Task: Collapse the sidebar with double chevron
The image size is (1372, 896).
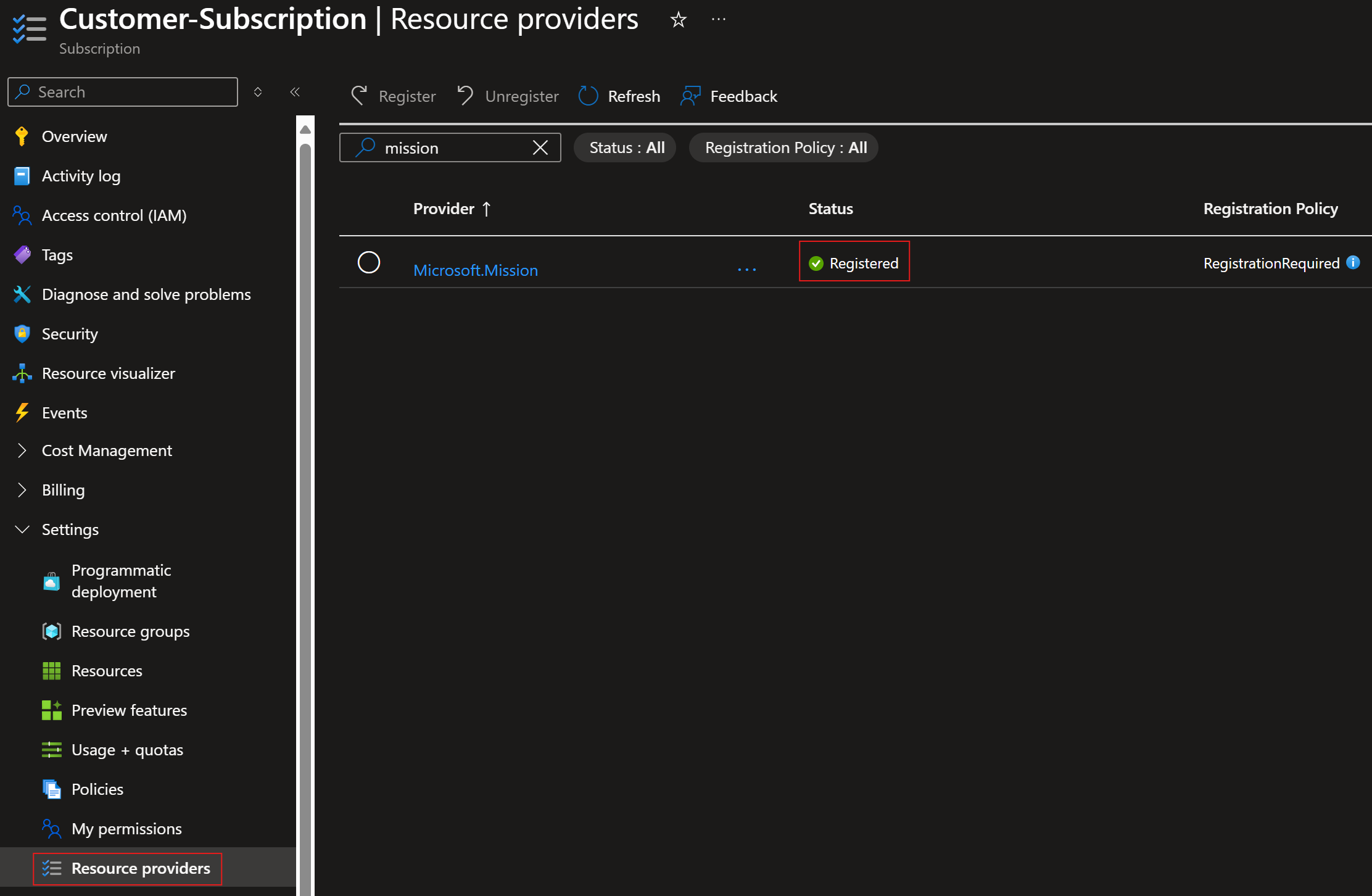Action: tap(295, 92)
